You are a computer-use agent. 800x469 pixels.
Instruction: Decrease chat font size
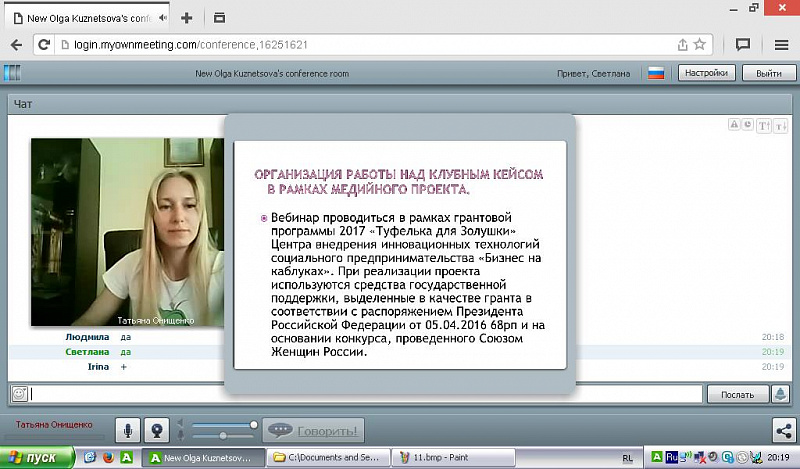coord(779,125)
